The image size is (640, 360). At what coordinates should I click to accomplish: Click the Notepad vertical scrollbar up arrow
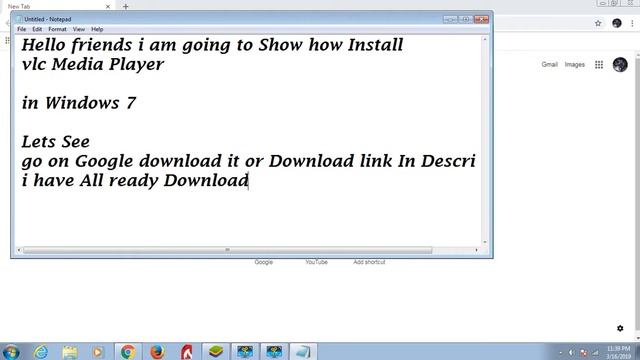click(485, 40)
